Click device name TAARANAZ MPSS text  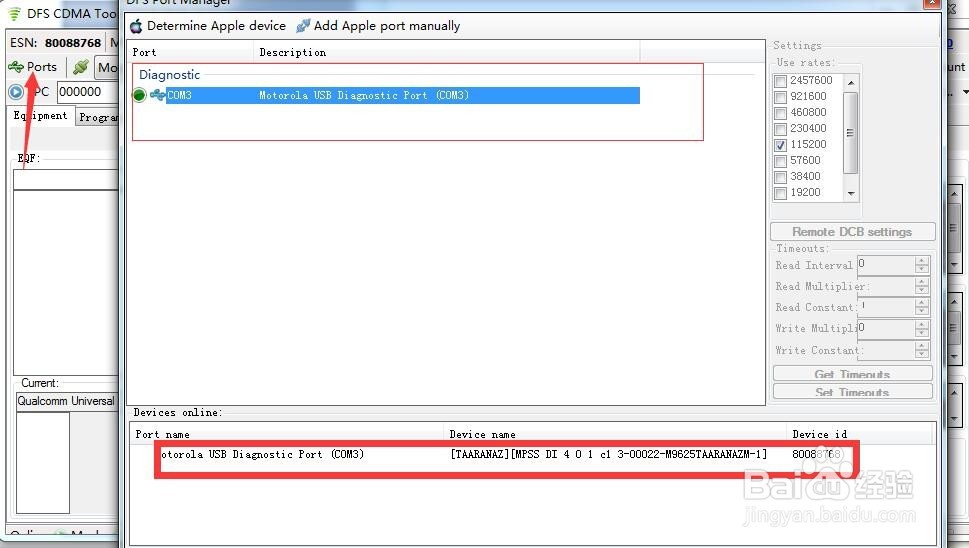609,455
